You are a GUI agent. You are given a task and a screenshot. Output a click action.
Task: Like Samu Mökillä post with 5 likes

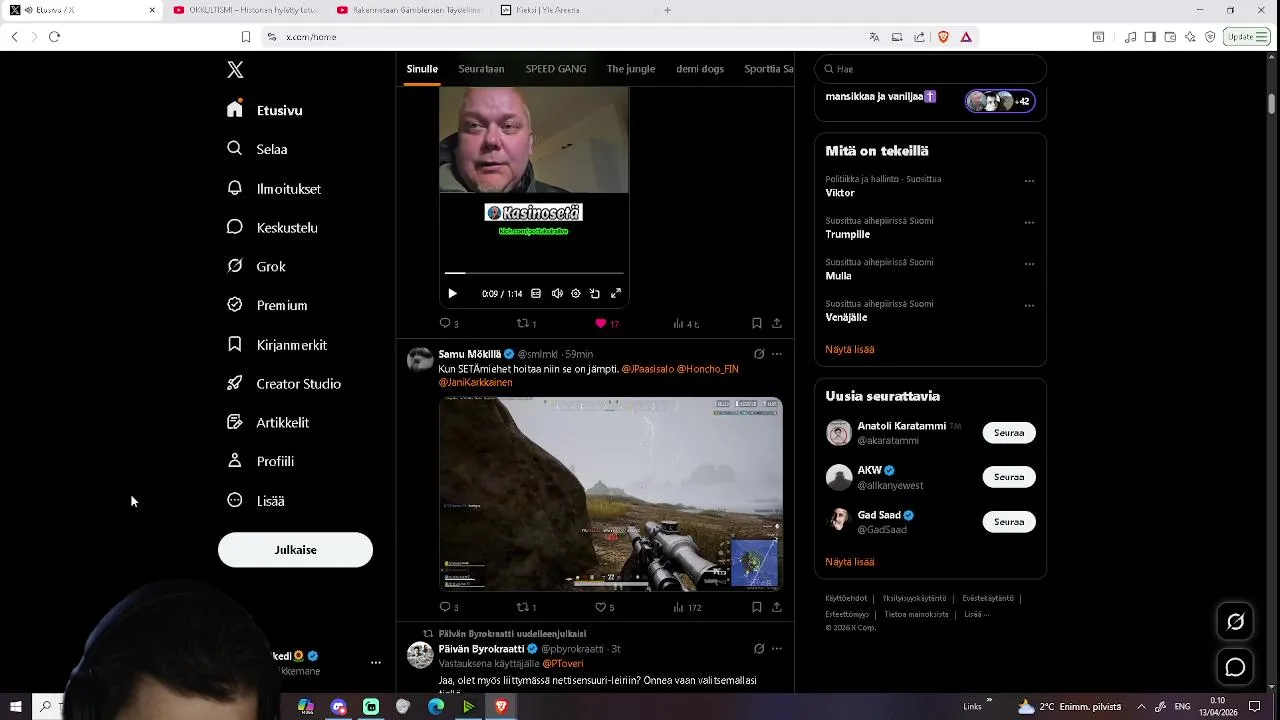point(604,607)
